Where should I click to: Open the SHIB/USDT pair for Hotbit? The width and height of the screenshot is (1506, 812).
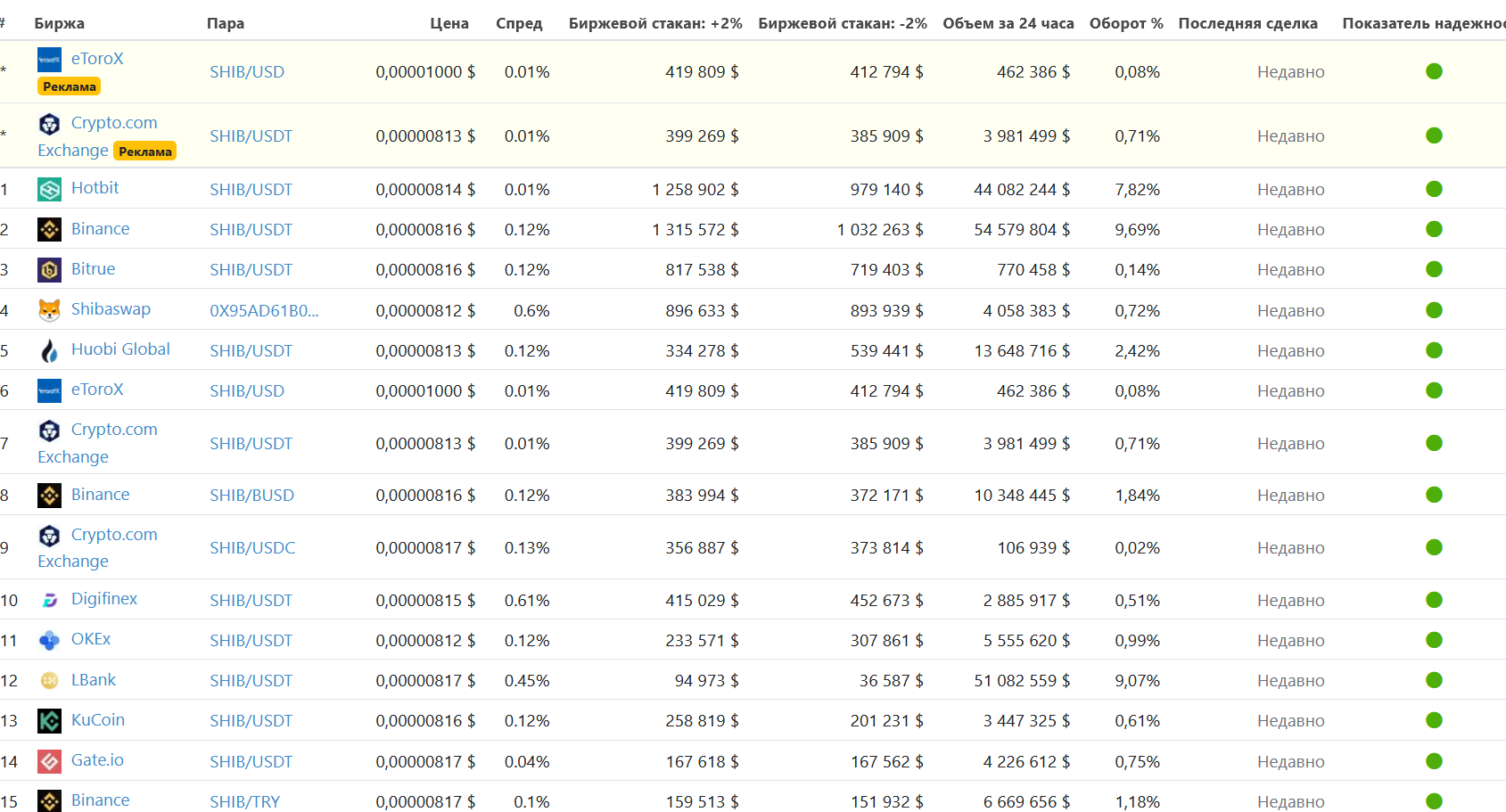251,190
